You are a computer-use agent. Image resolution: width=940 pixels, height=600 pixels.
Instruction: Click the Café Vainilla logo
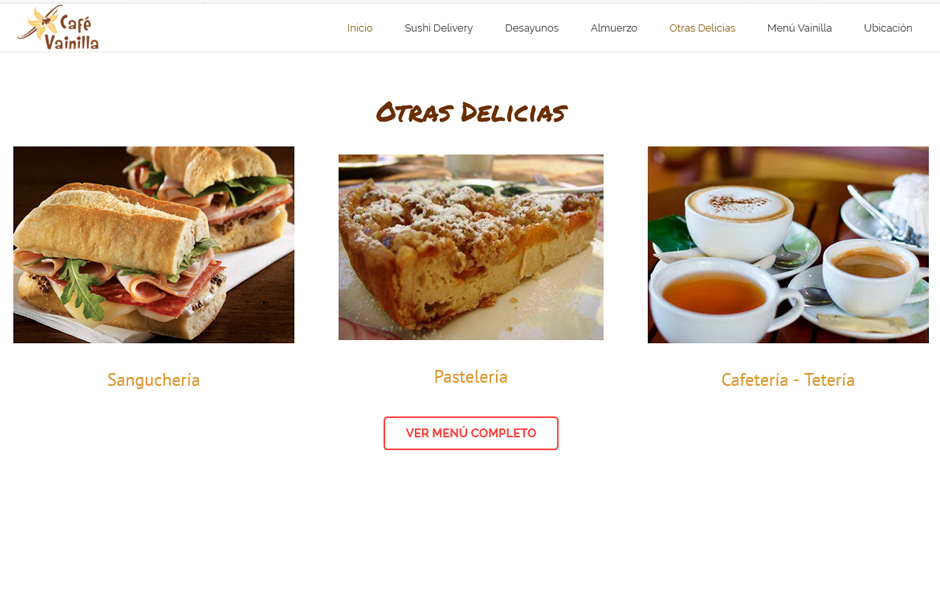58,27
